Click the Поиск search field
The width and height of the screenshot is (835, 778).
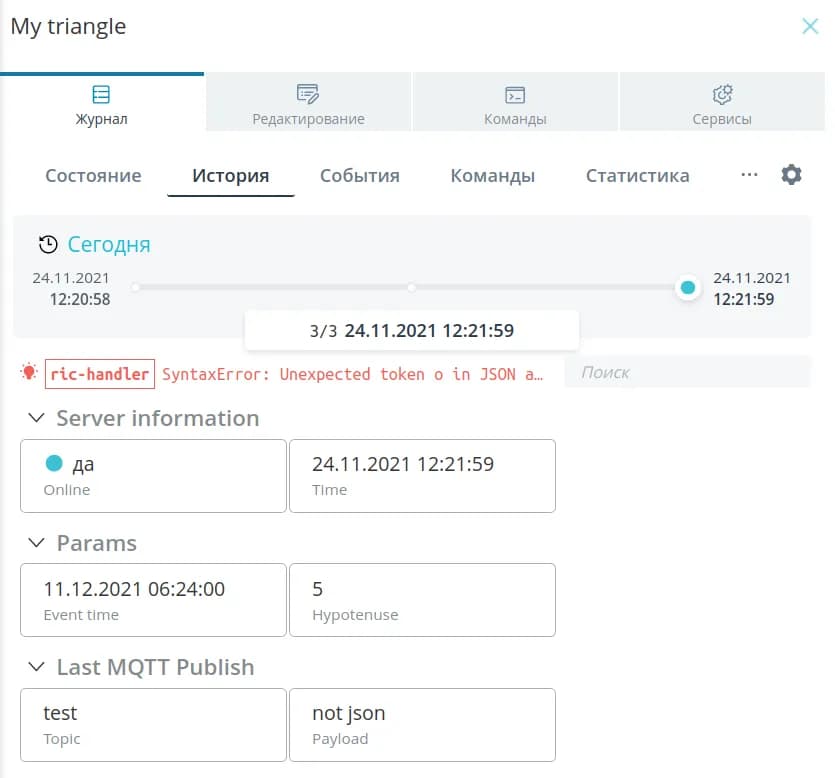point(686,372)
